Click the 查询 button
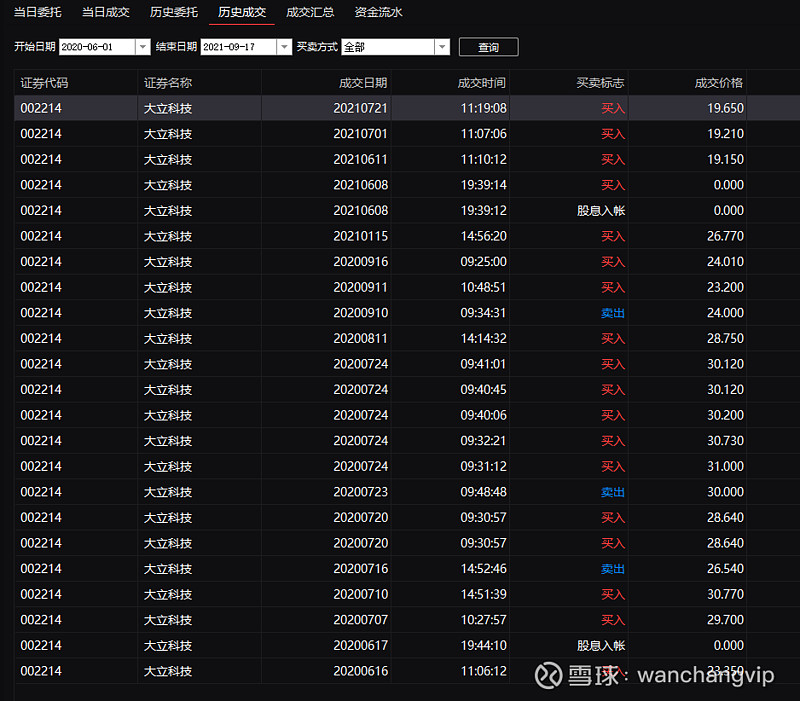The image size is (800, 701). [488, 47]
